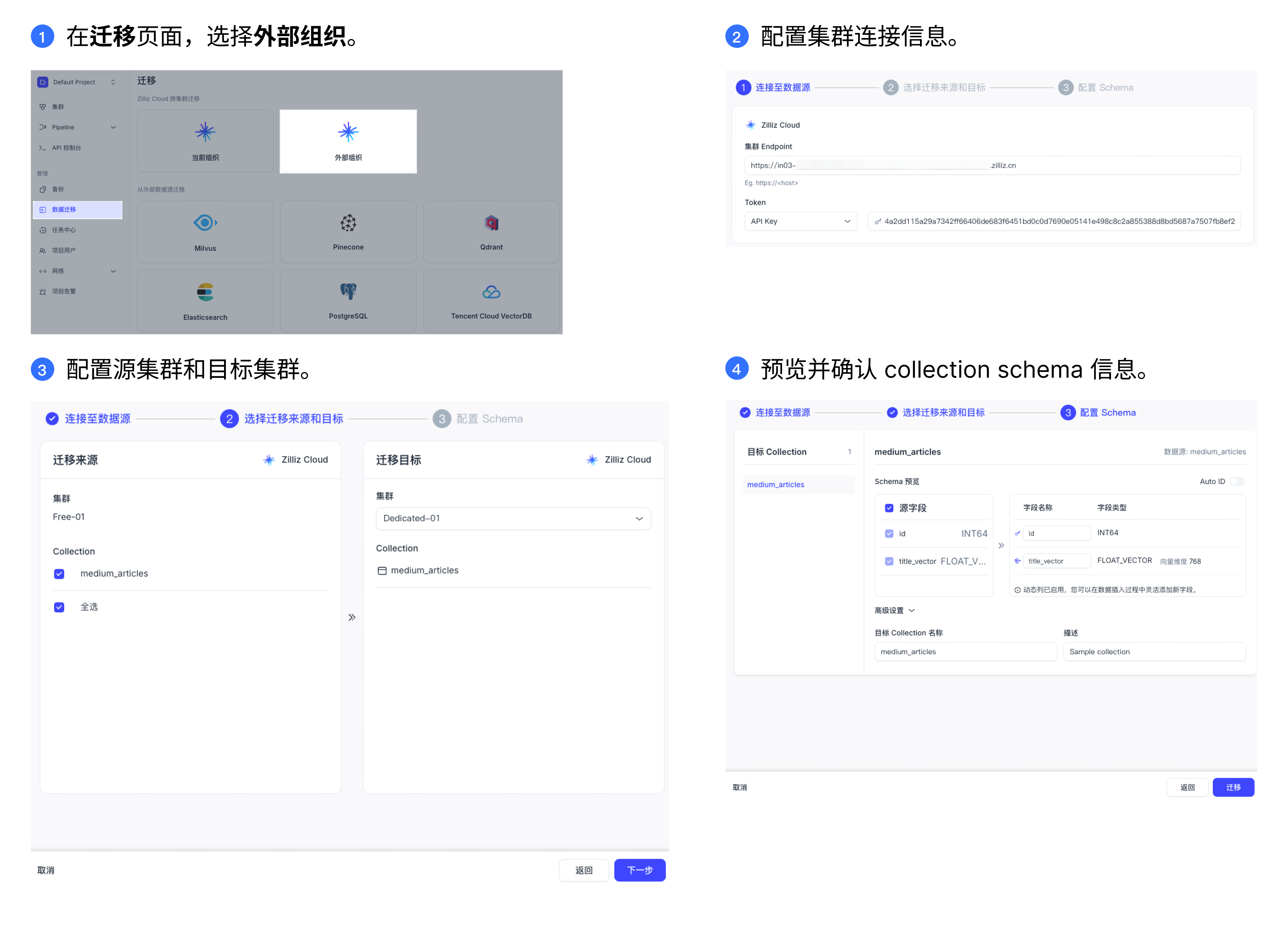Choose Elasticsearch as external data source
This screenshot has width=1288, height=933.
pos(205,301)
